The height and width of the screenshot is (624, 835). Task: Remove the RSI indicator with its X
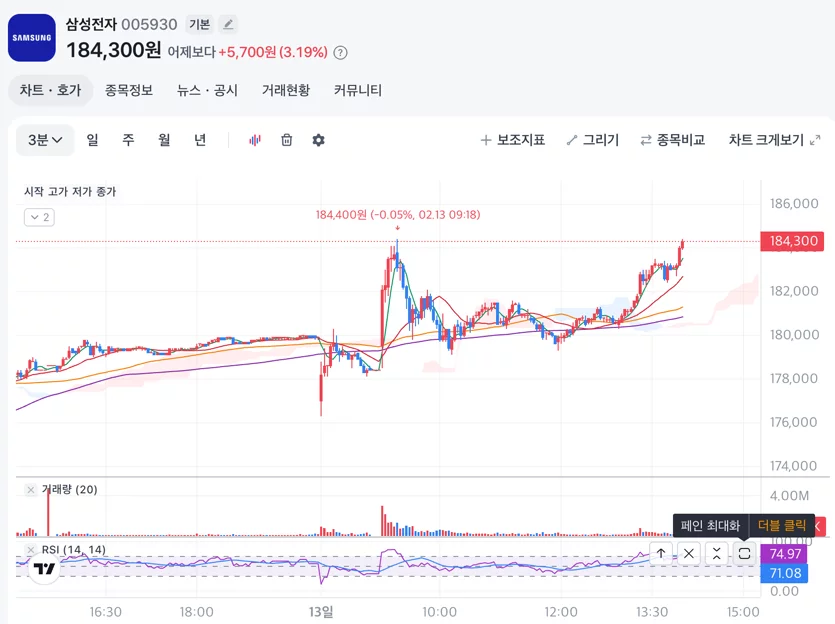31,549
